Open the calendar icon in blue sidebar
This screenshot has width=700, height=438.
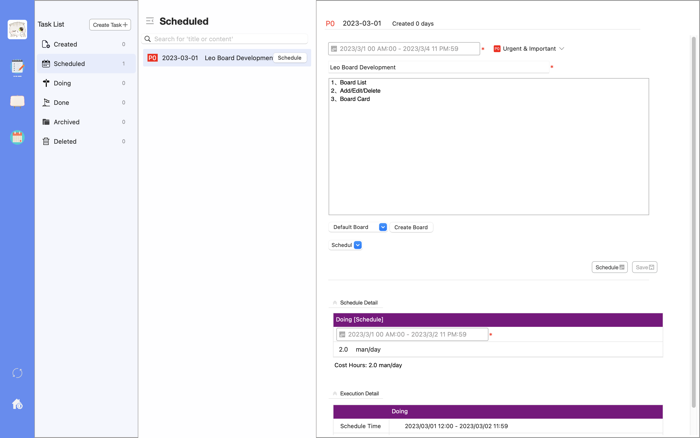pyautogui.click(x=17, y=137)
